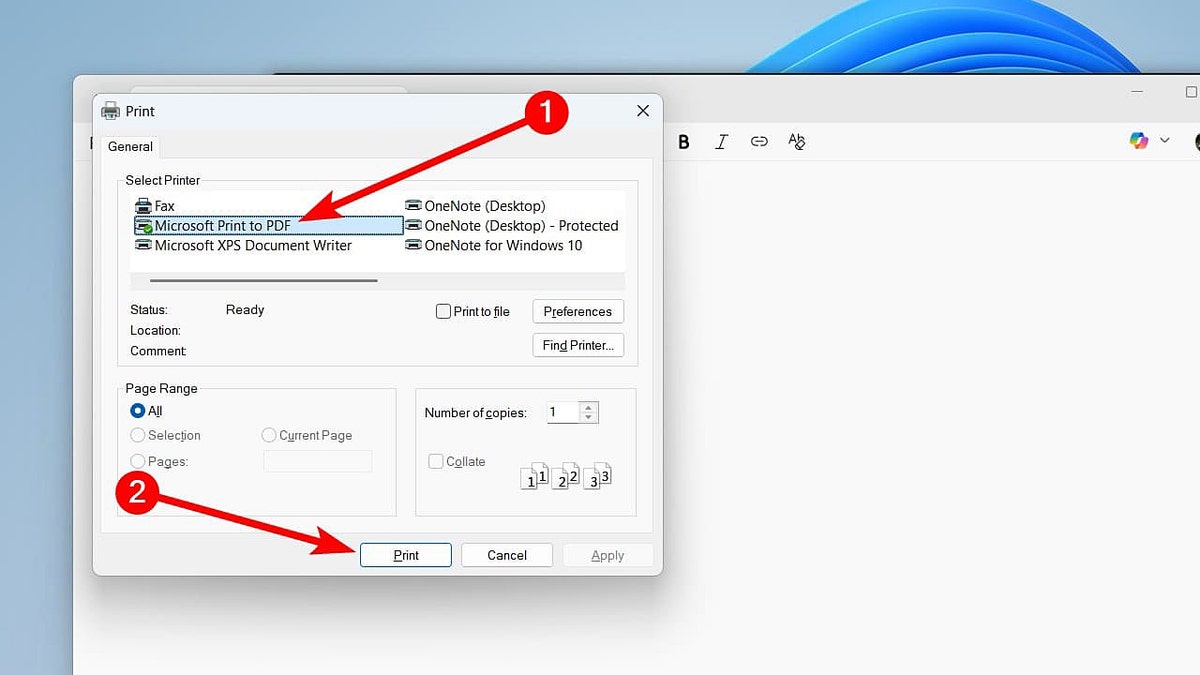Expand the Copilot dropdown chevron
The width and height of the screenshot is (1200, 675).
pos(1164,140)
